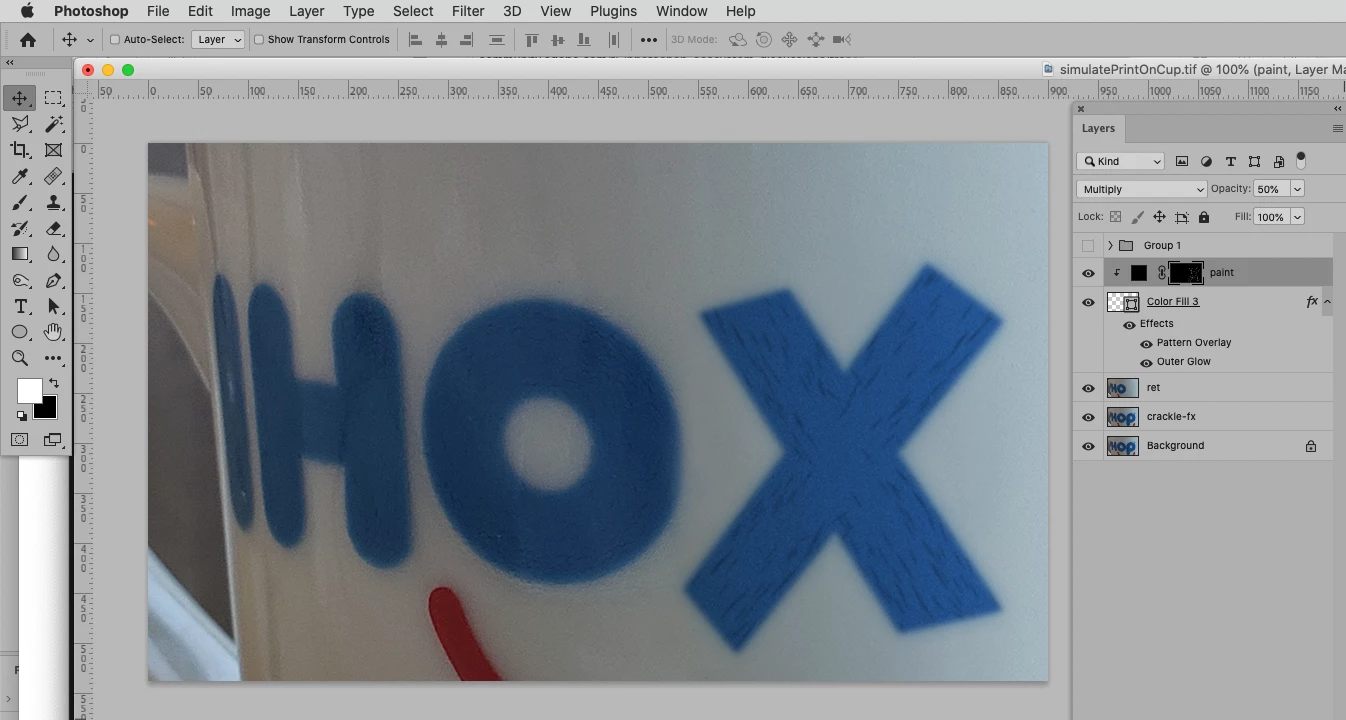Image resolution: width=1346 pixels, height=720 pixels.
Task: Go to Home screen via house icon
Action: tap(27, 40)
